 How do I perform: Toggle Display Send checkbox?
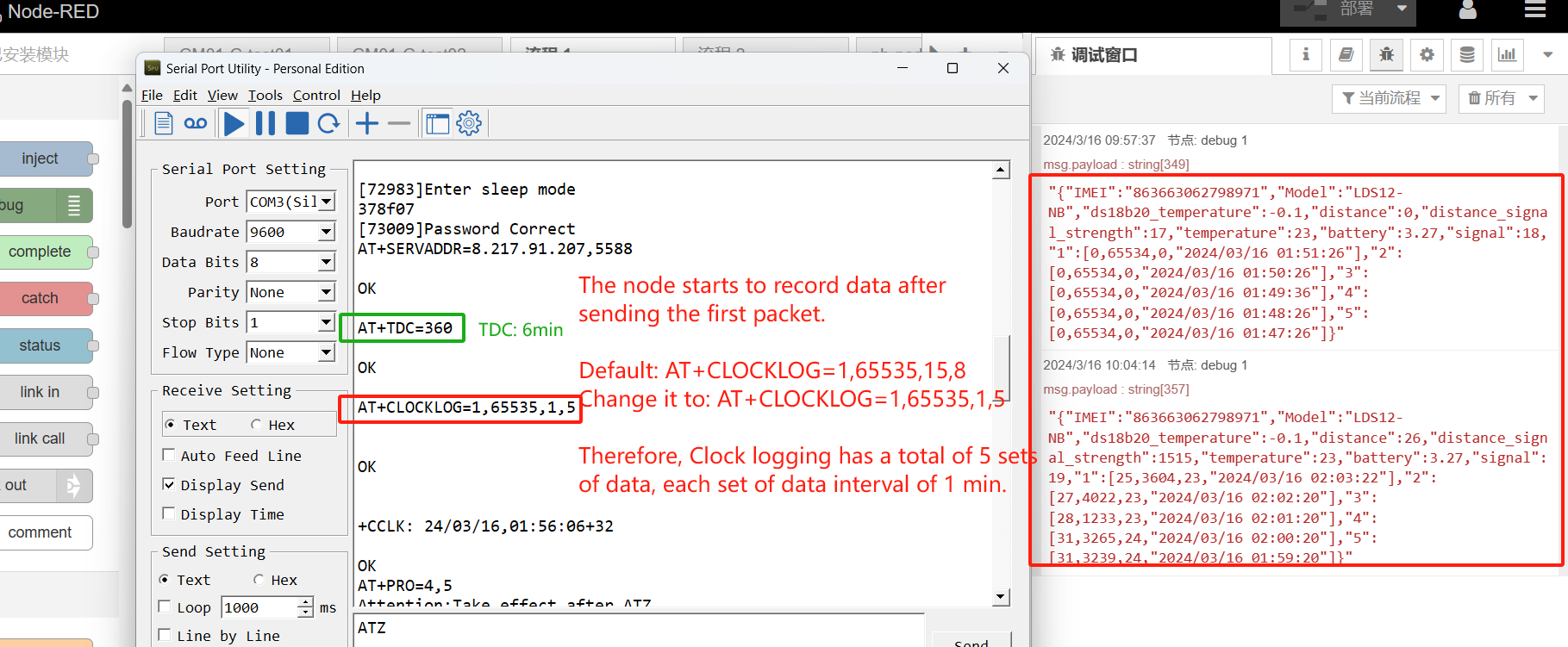pyautogui.click(x=169, y=484)
